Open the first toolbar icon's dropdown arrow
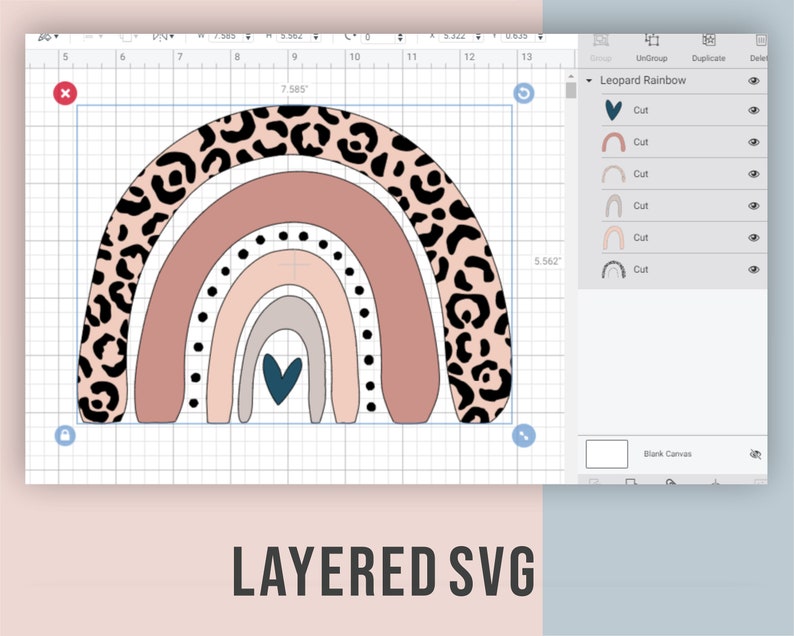794x636 pixels. click(56, 36)
